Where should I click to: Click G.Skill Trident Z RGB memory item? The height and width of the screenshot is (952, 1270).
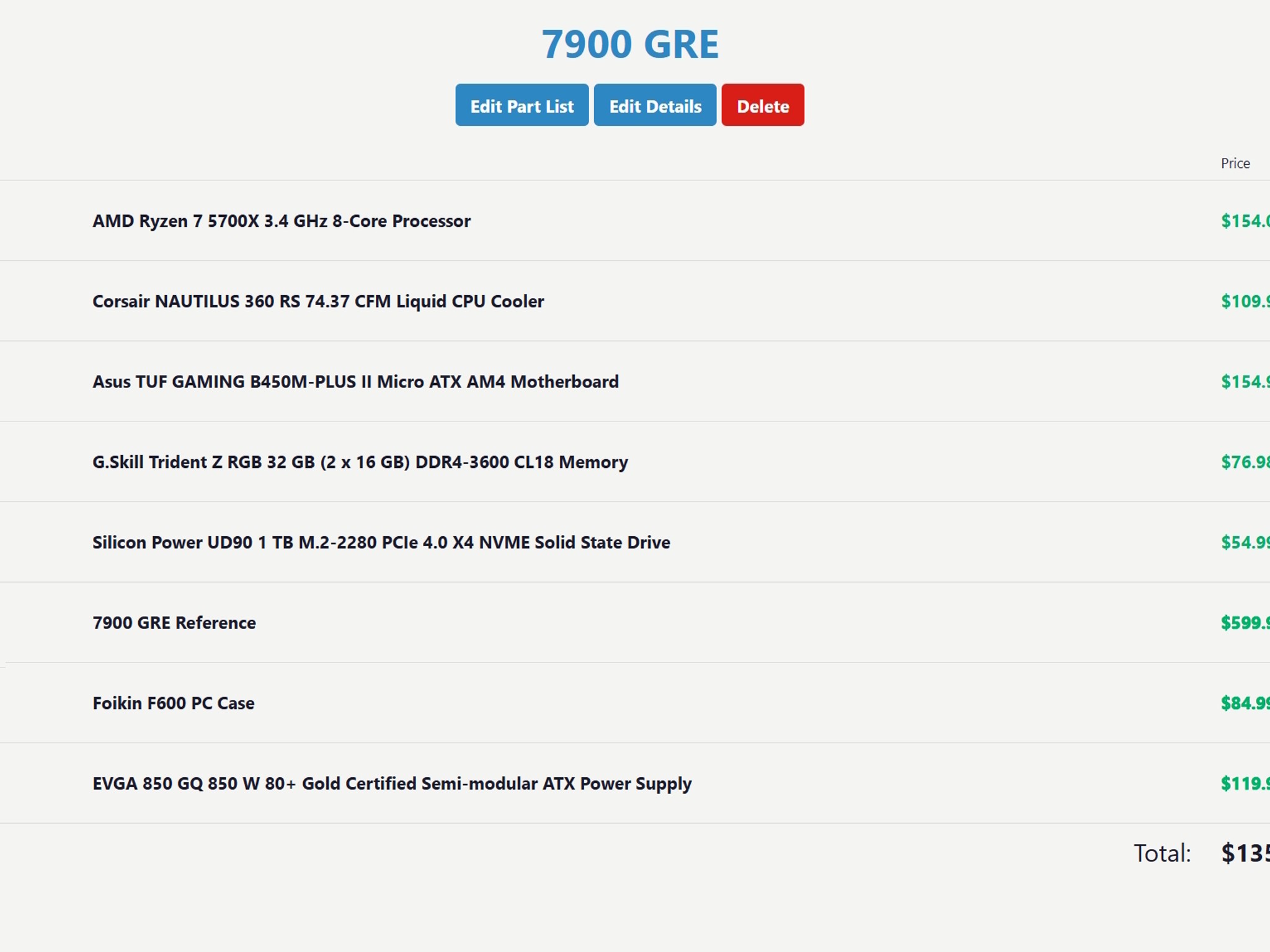(360, 462)
